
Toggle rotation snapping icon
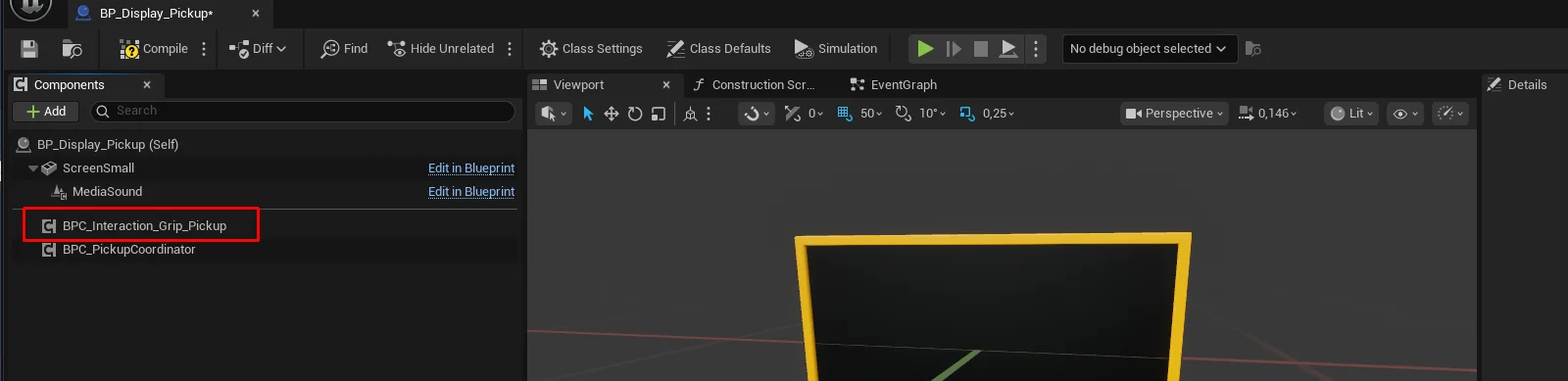(904, 114)
